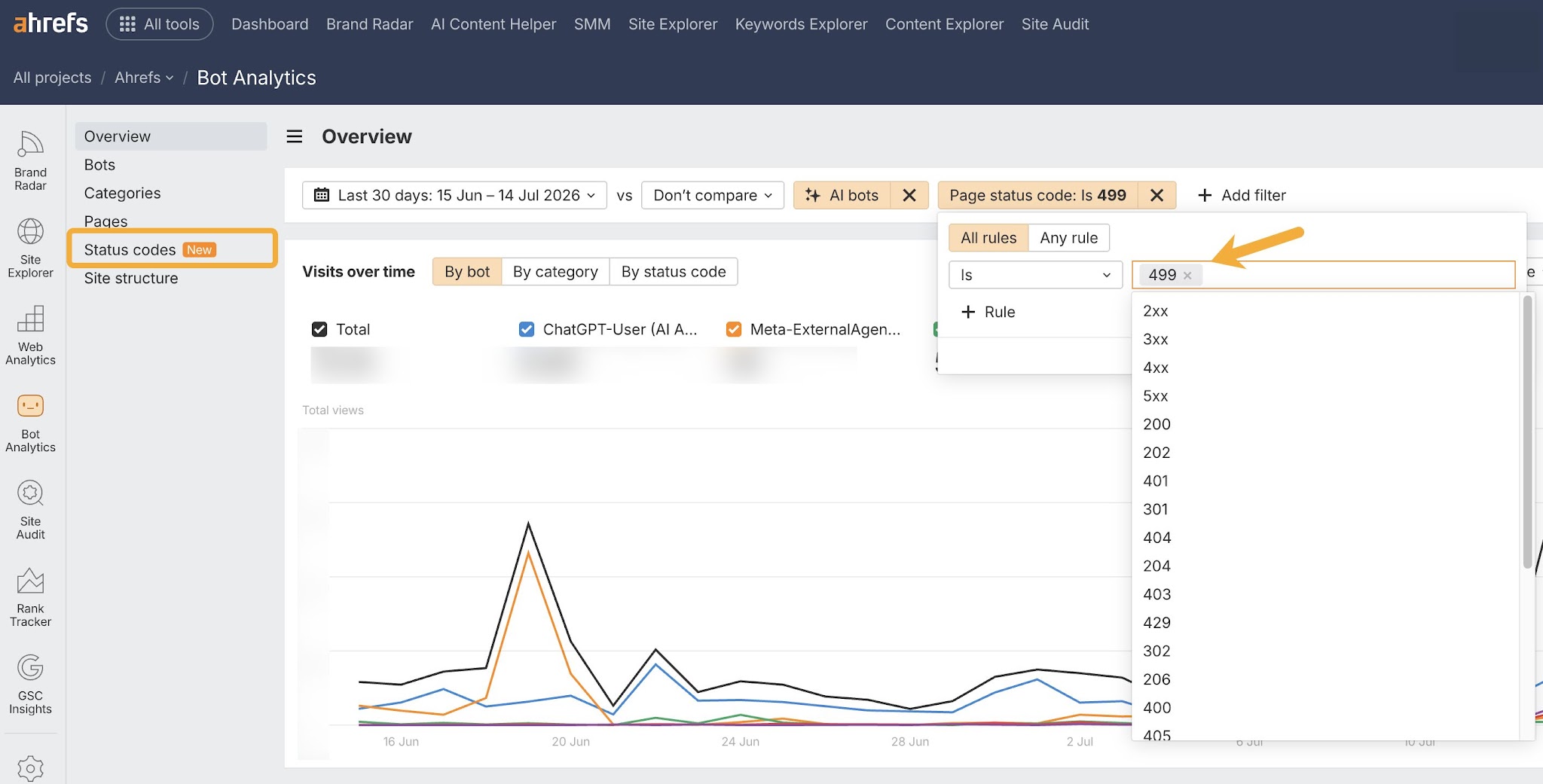This screenshot has width=1543, height=784.
Task: Select 202 status code option
Action: [1156, 453]
